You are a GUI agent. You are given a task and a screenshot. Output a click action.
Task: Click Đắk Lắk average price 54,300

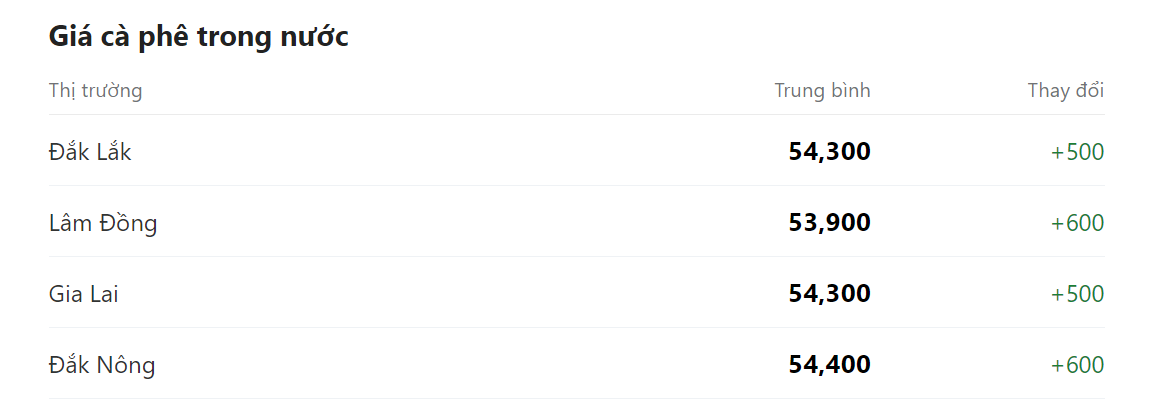829,152
